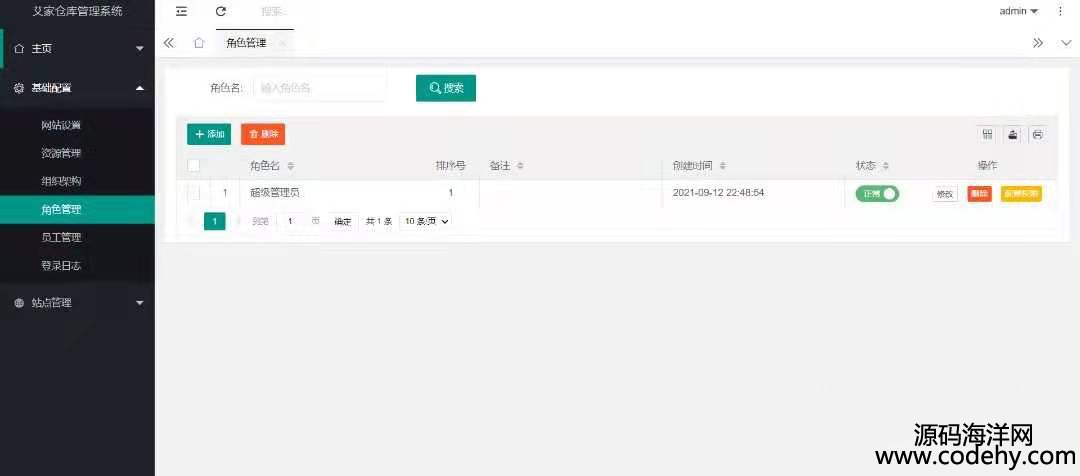This screenshot has width=1080, height=476.
Task: Open the three-dot more menu at top right
Action: click(x=1060, y=11)
